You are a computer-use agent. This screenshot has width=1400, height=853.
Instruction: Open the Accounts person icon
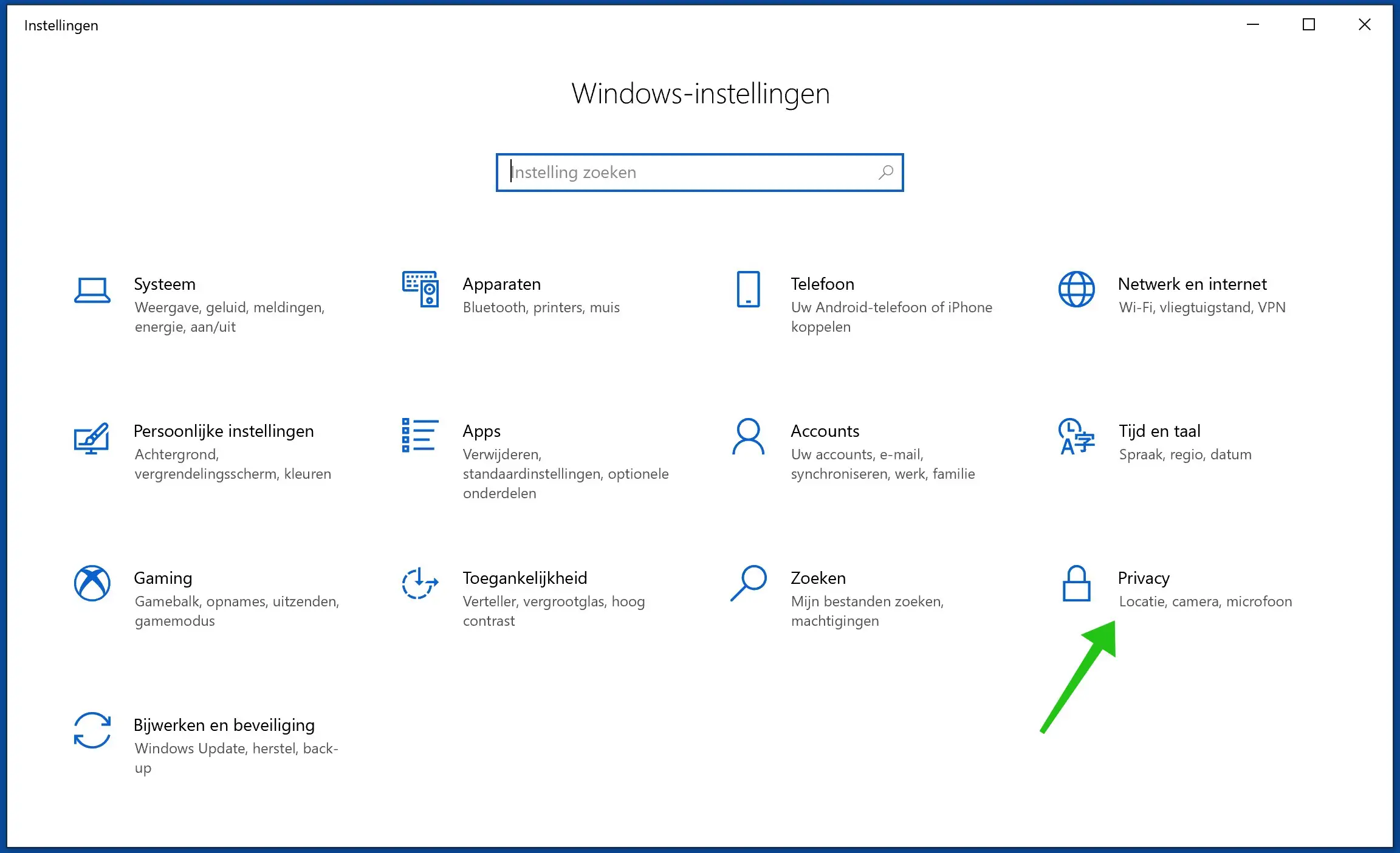point(748,436)
